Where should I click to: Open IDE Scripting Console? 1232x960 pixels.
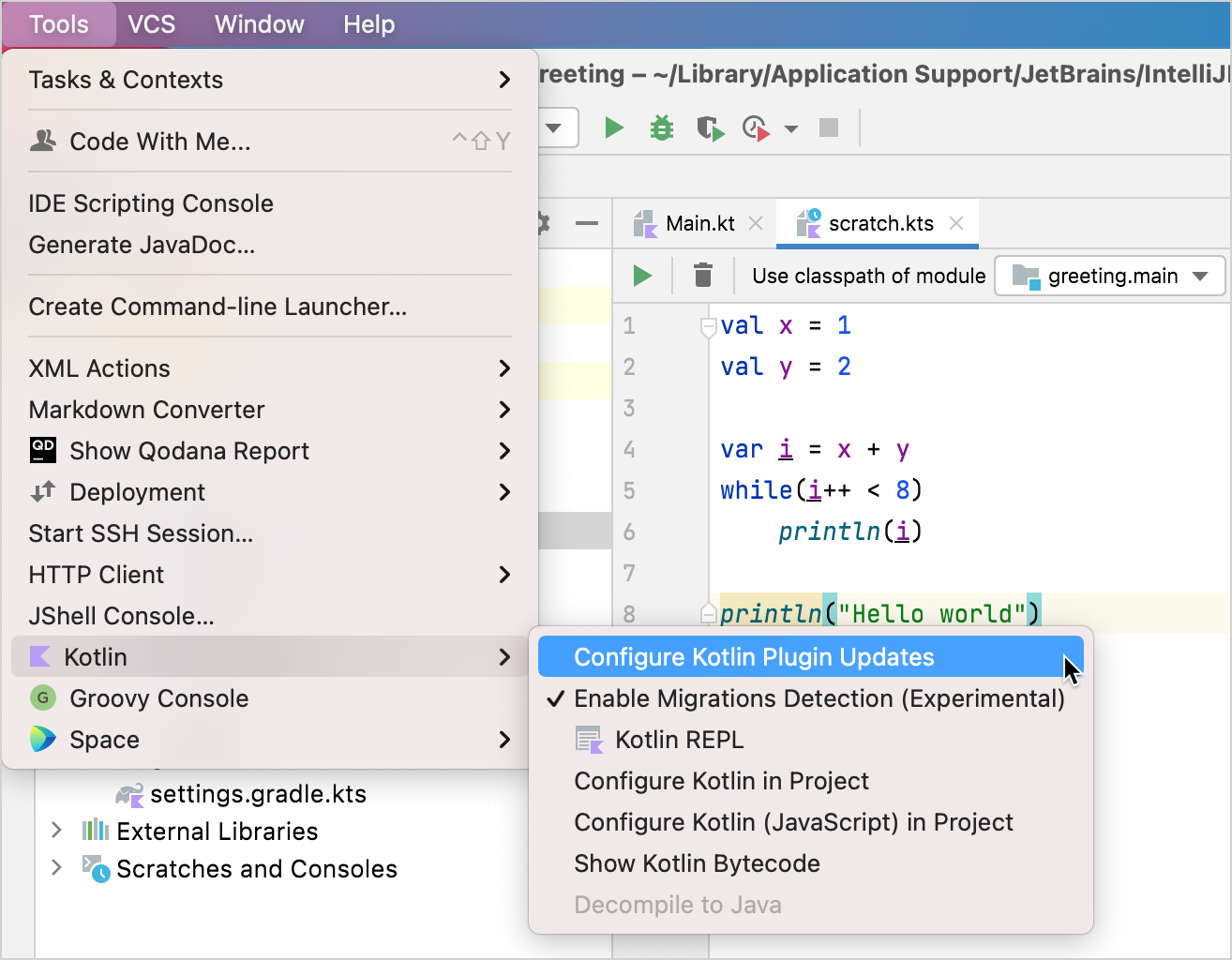270,203
